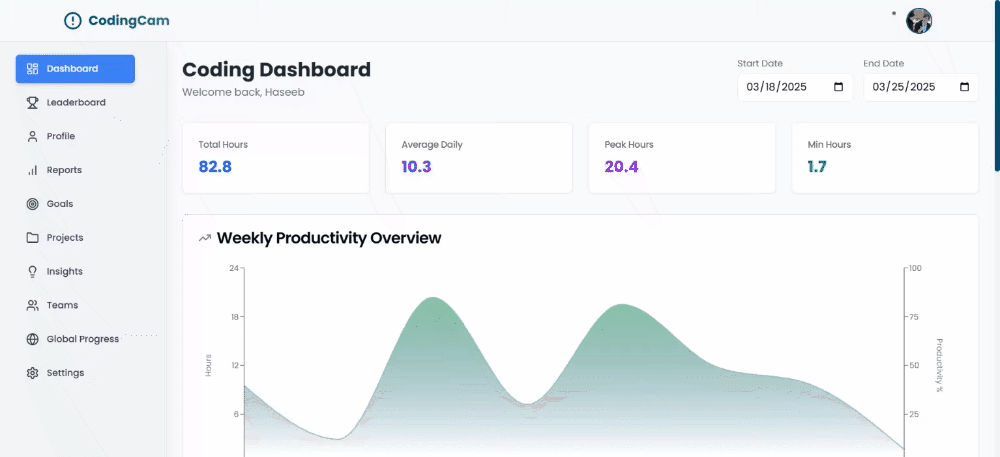Click the Global Progress globe icon
The height and width of the screenshot is (457, 1000).
click(33, 339)
